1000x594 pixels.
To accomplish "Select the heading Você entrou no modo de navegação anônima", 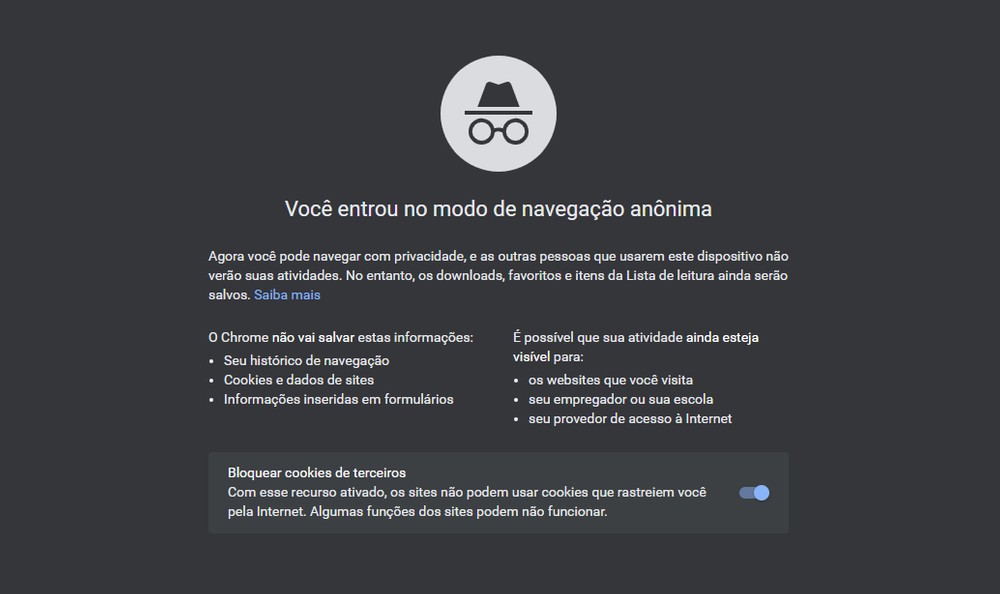I will tap(498, 209).
